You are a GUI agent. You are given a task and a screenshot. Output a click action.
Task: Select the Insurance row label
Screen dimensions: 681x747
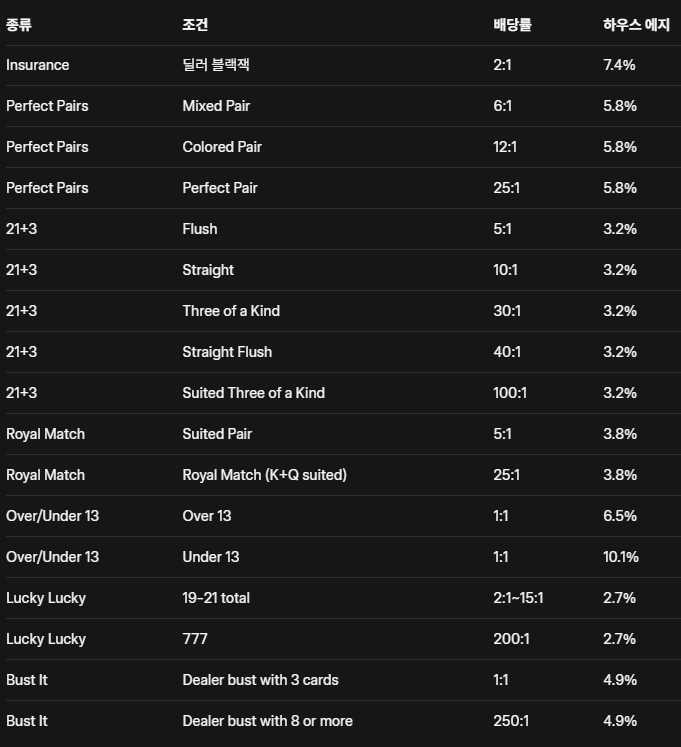[x=38, y=65]
